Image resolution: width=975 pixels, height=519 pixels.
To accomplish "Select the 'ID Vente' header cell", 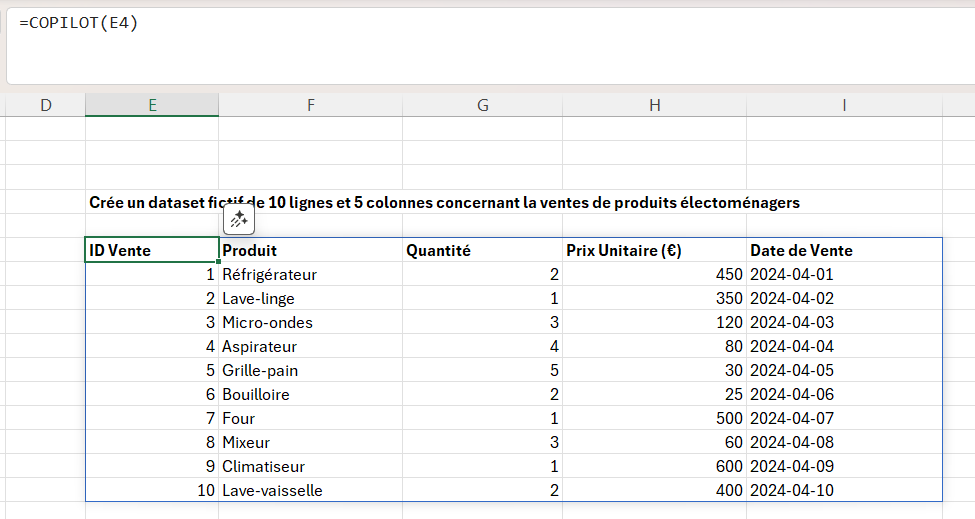I will [x=151, y=251].
